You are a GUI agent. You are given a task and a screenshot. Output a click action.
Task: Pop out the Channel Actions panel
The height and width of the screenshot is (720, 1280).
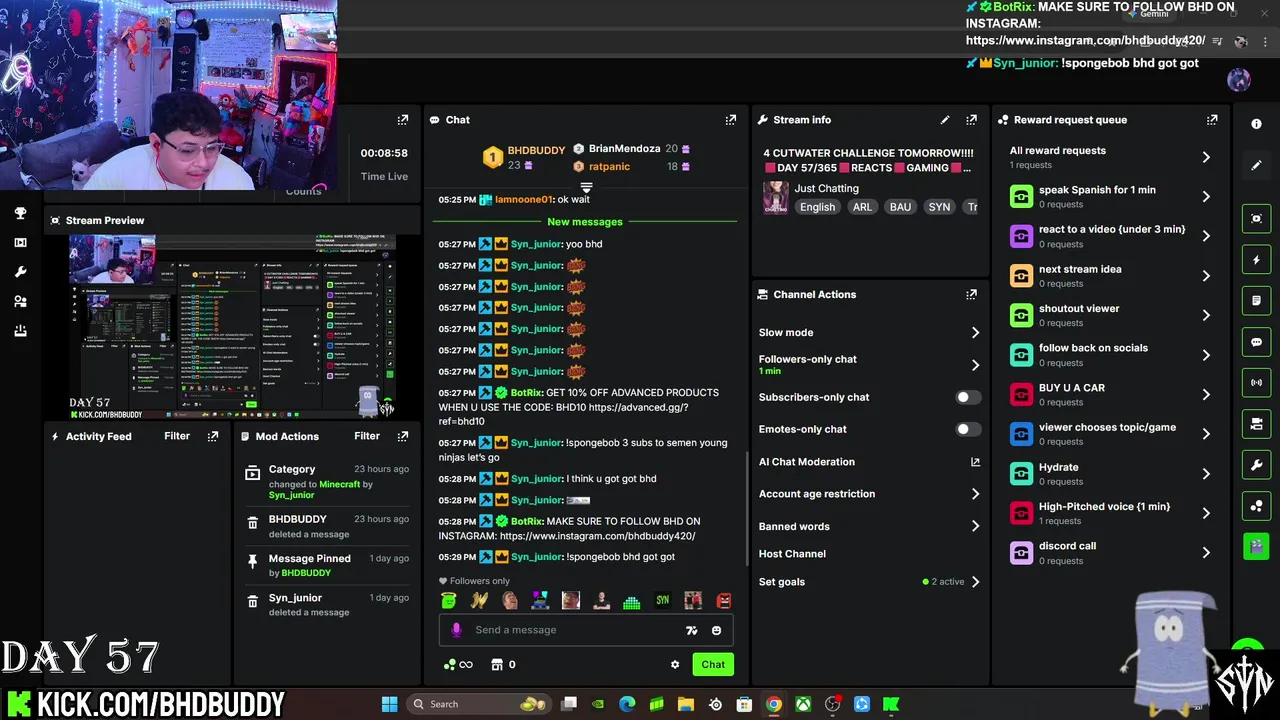pos(971,295)
